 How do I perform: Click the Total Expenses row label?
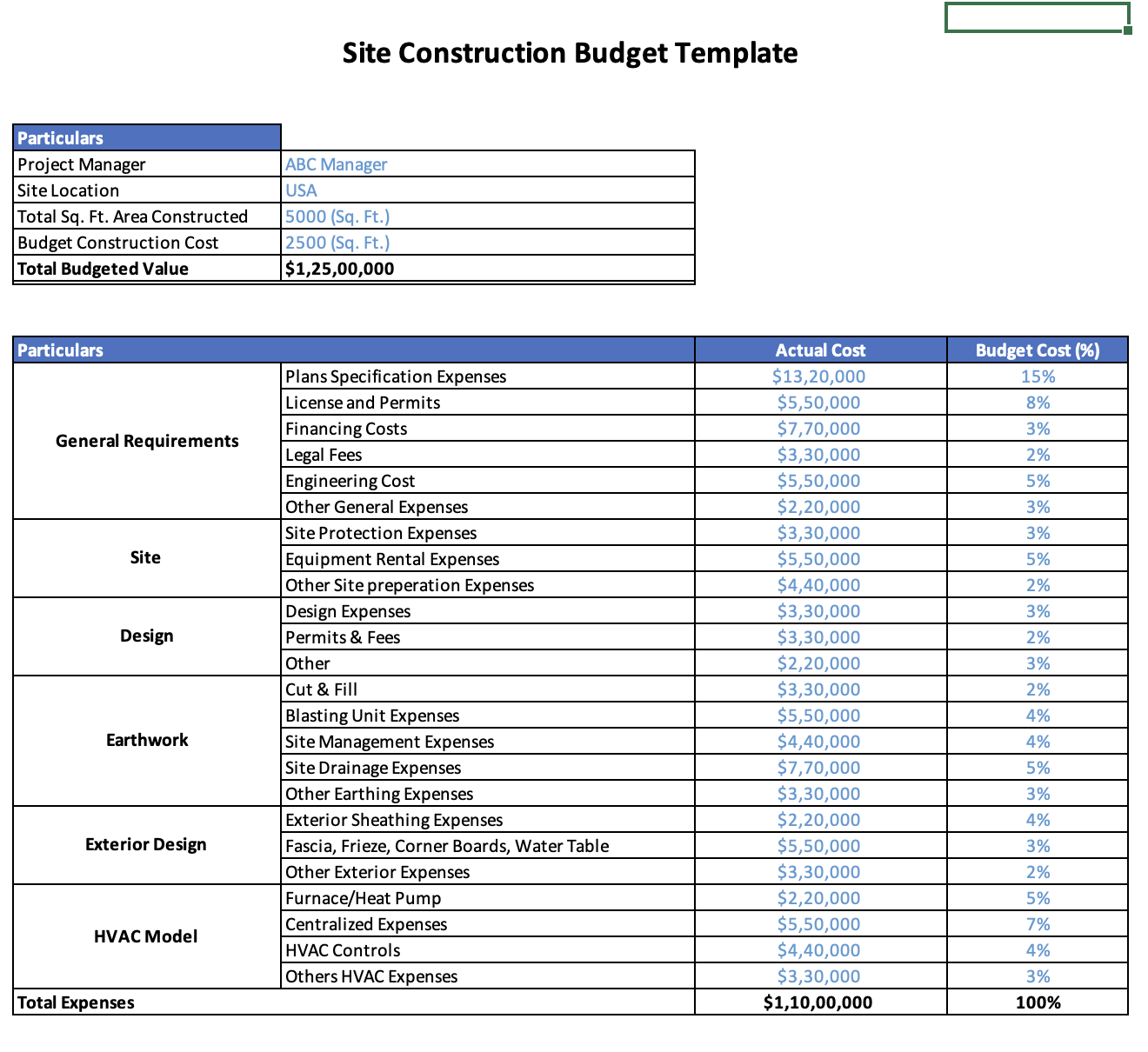(x=77, y=1002)
